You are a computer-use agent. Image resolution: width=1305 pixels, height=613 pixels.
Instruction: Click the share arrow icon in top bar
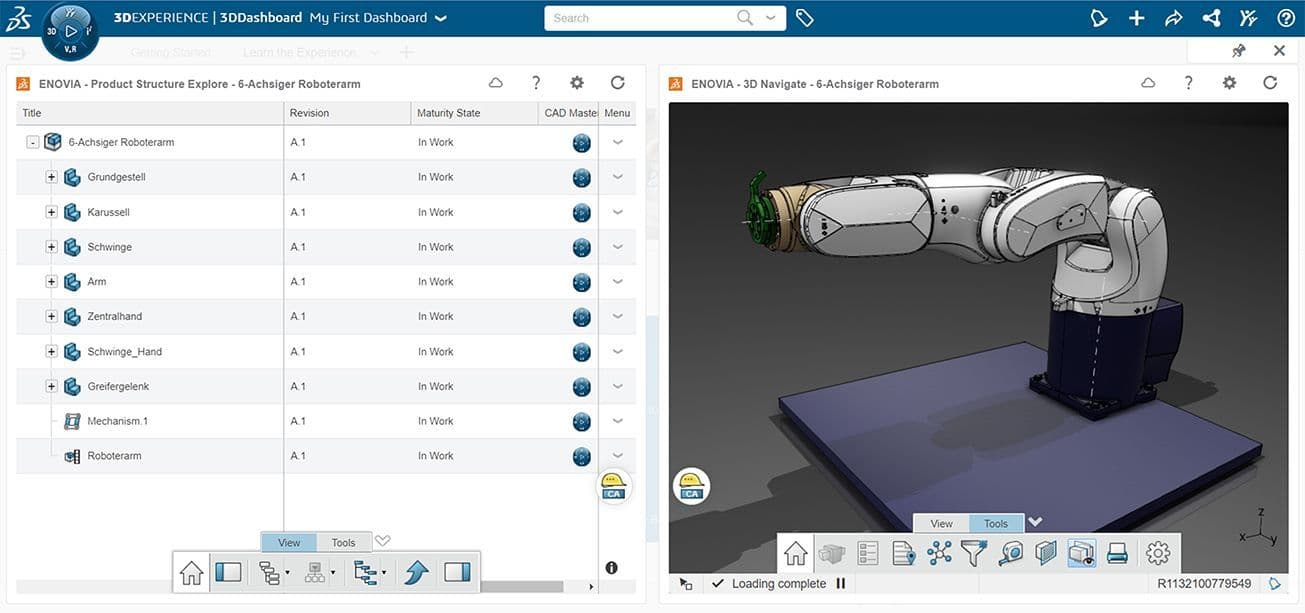pyautogui.click(x=1174, y=18)
